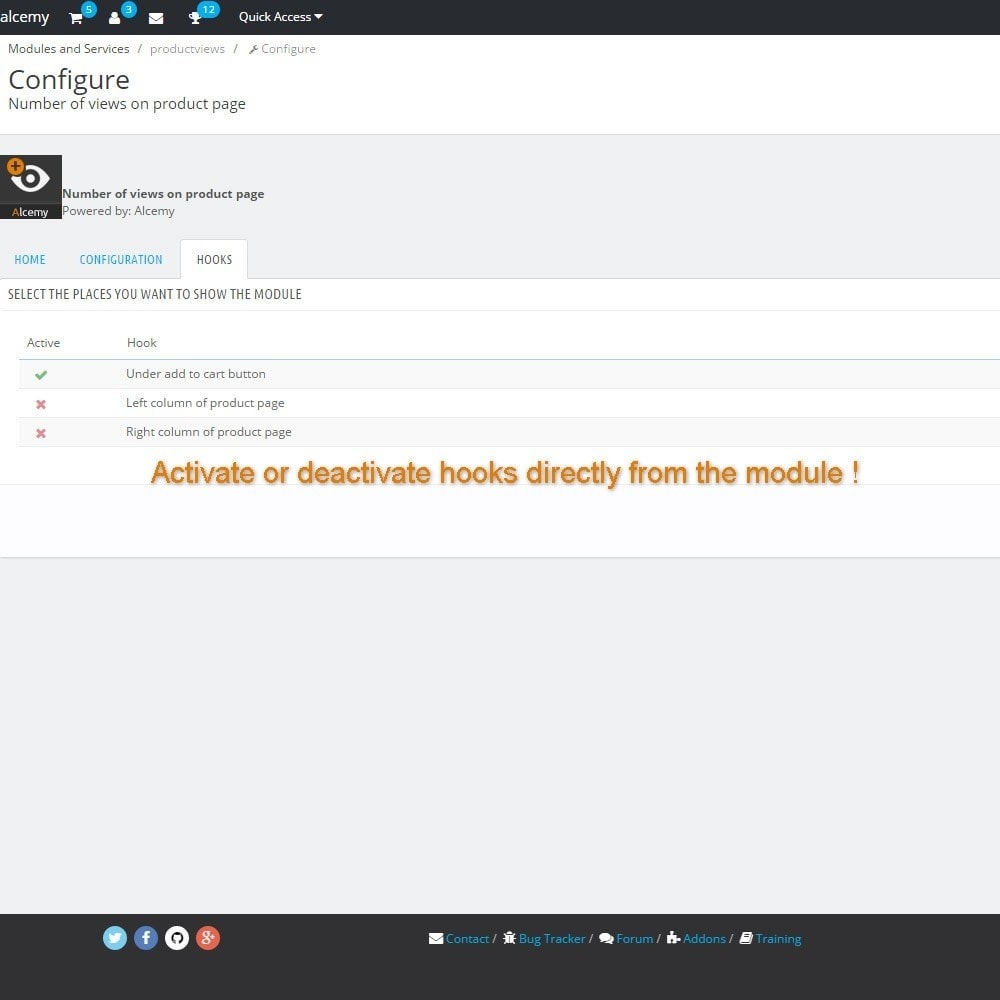The width and height of the screenshot is (1000, 1000).
Task: Disable the Under add to cart button hook
Action: tap(41, 375)
